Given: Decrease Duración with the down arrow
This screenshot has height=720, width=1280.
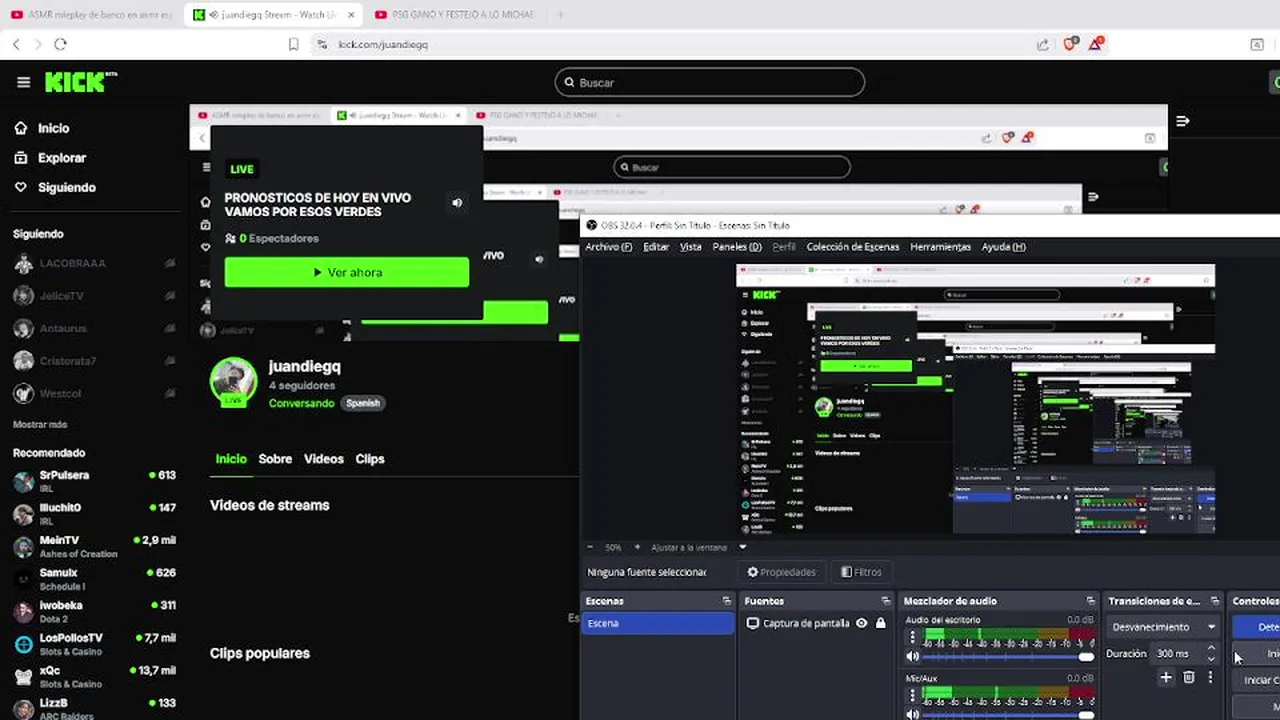Looking at the screenshot, I should coord(1211,659).
